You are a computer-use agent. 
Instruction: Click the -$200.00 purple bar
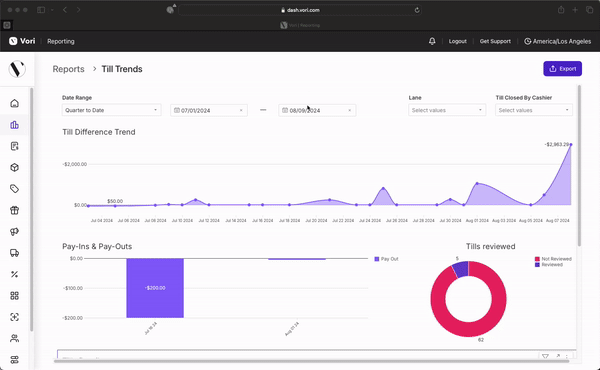coord(155,288)
